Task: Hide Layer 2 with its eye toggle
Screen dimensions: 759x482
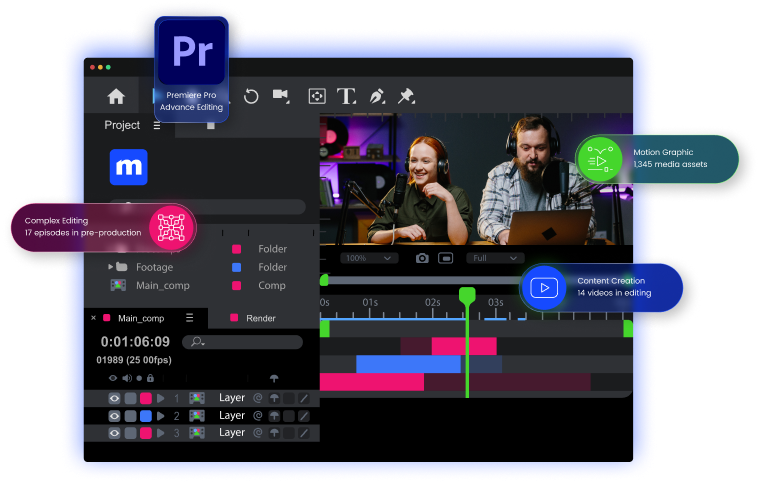Action: pos(114,416)
